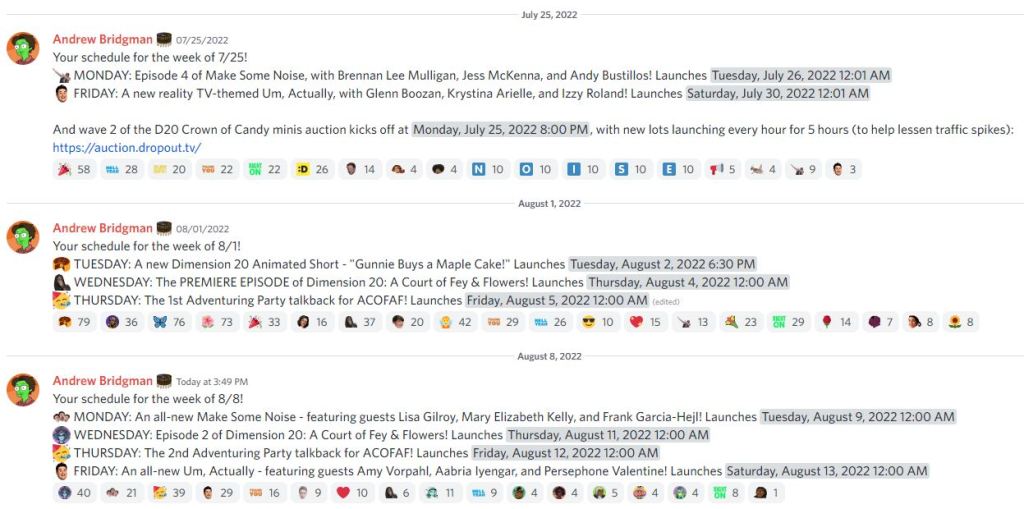Open the auction.dropout.tv link
This screenshot has width=1024, height=509.
[x=127, y=148]
